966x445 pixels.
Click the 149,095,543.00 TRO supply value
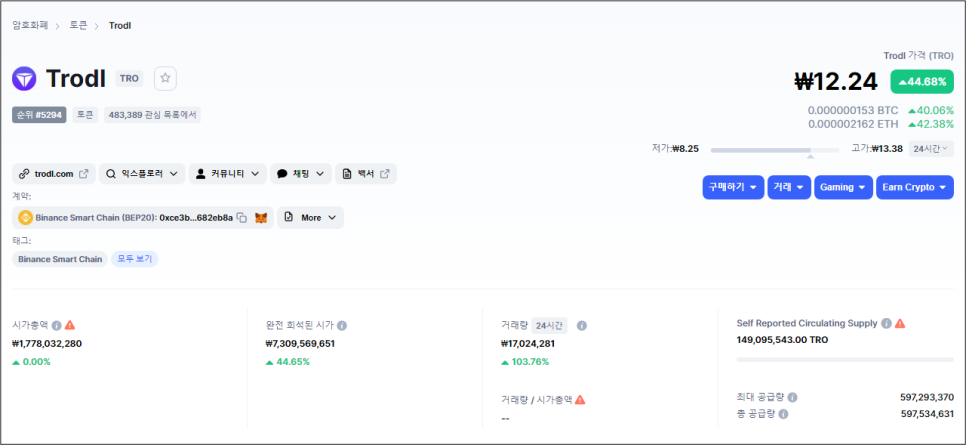tap(782, 340)
